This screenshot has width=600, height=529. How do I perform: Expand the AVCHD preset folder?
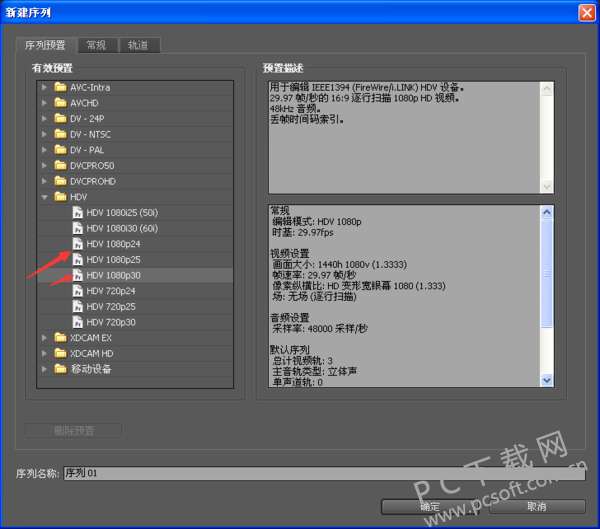coord(44,103)
